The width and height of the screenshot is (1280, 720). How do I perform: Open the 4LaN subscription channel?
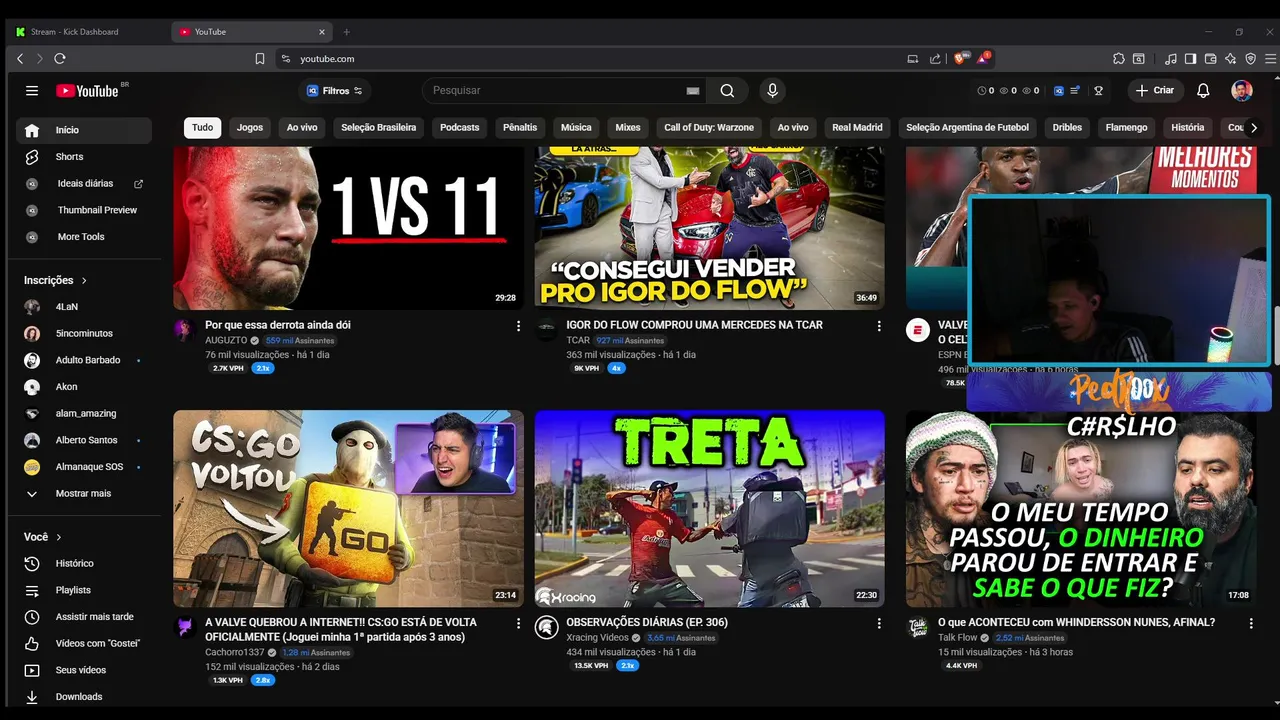click(x=83, y=307)
